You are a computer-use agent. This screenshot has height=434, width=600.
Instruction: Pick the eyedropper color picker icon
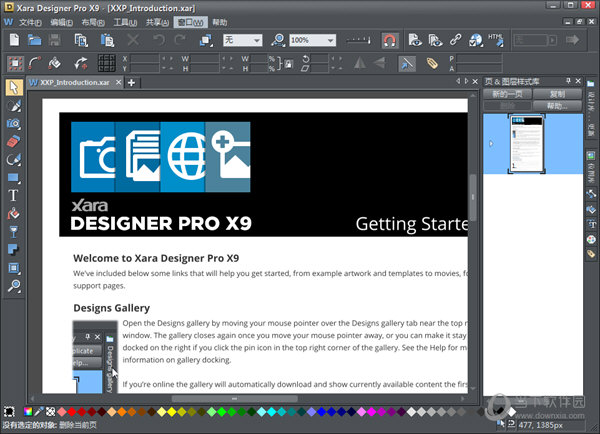39,411
